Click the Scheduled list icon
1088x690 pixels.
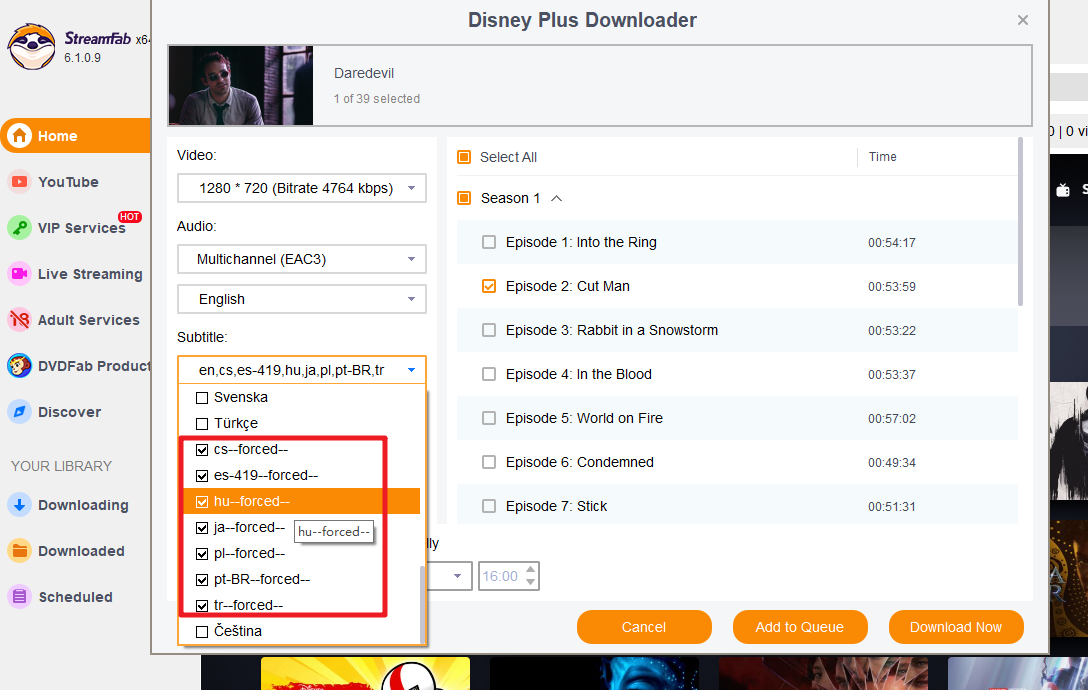pyautogui.click(x=19, y=596)
